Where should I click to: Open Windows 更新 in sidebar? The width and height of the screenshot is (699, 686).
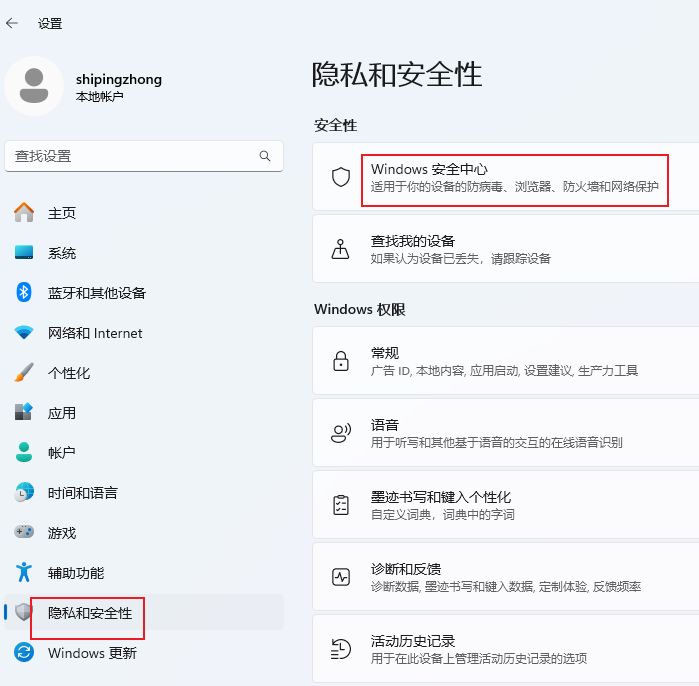click(92, 653)
